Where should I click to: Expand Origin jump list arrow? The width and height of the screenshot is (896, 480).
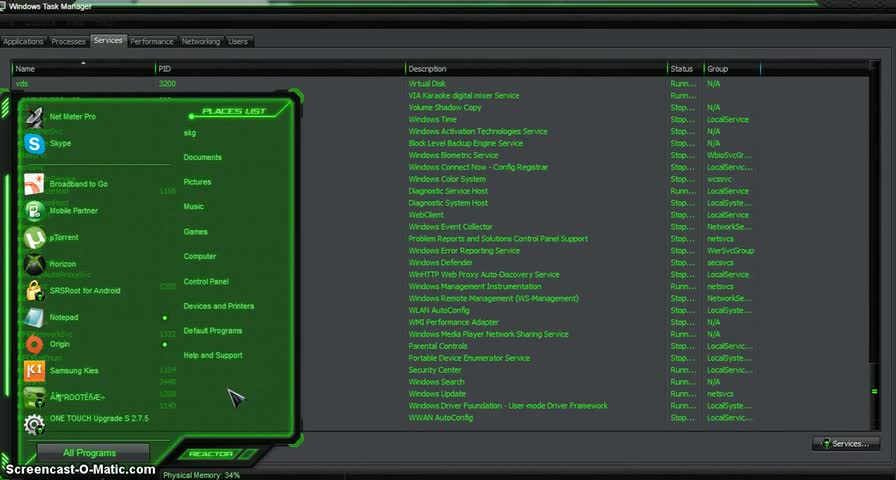point(165,345)
